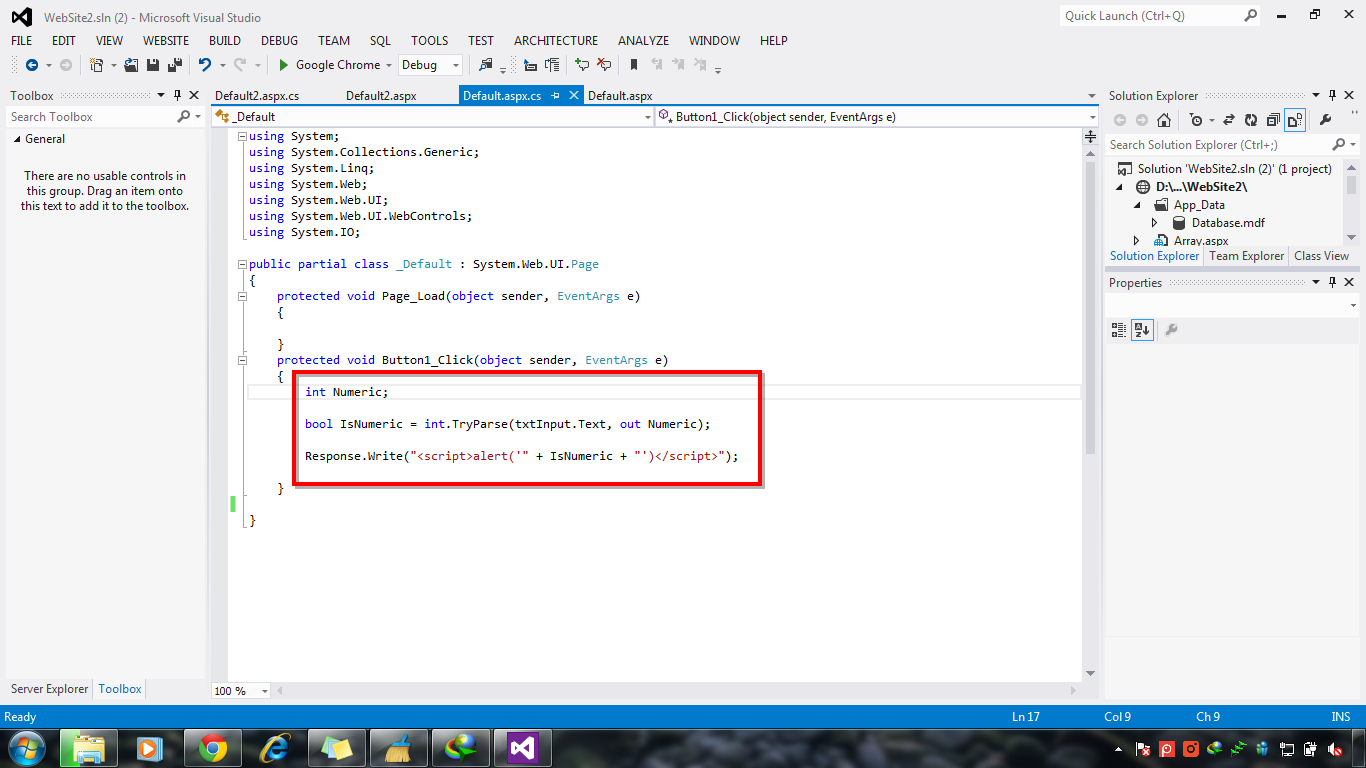Open the Debug configuration dropdown
The image size is (1366, 768).
coord(455,64)
